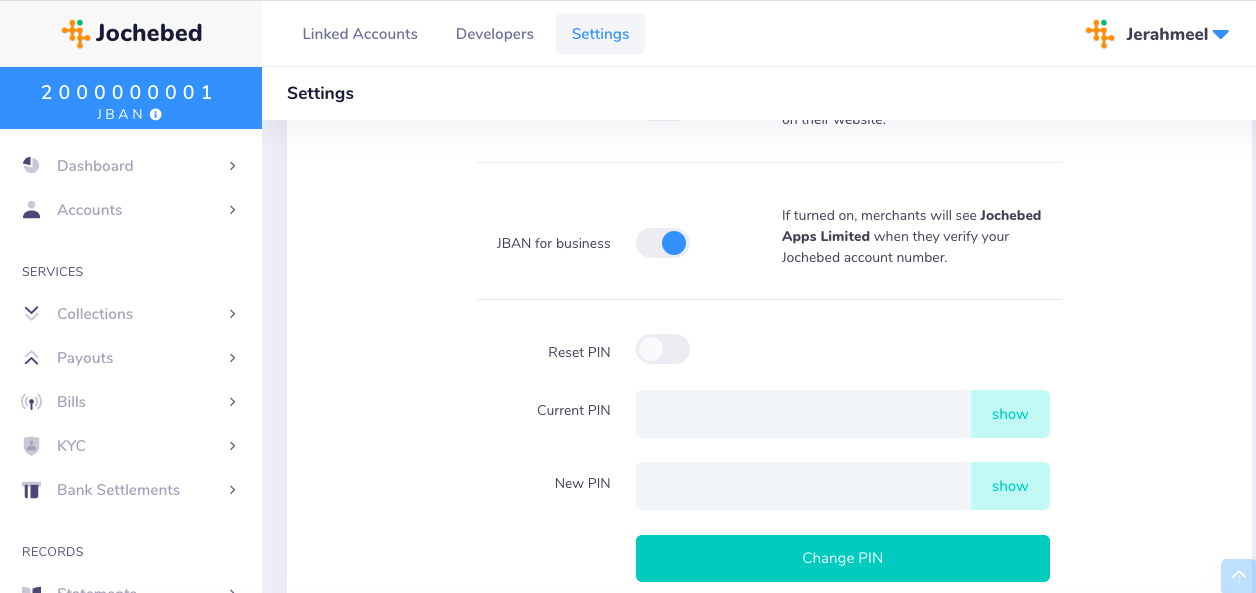The height and width of the screenshot is (593, 1256).
Task: Show the Current PIN value
Action: coord(1010,414)
